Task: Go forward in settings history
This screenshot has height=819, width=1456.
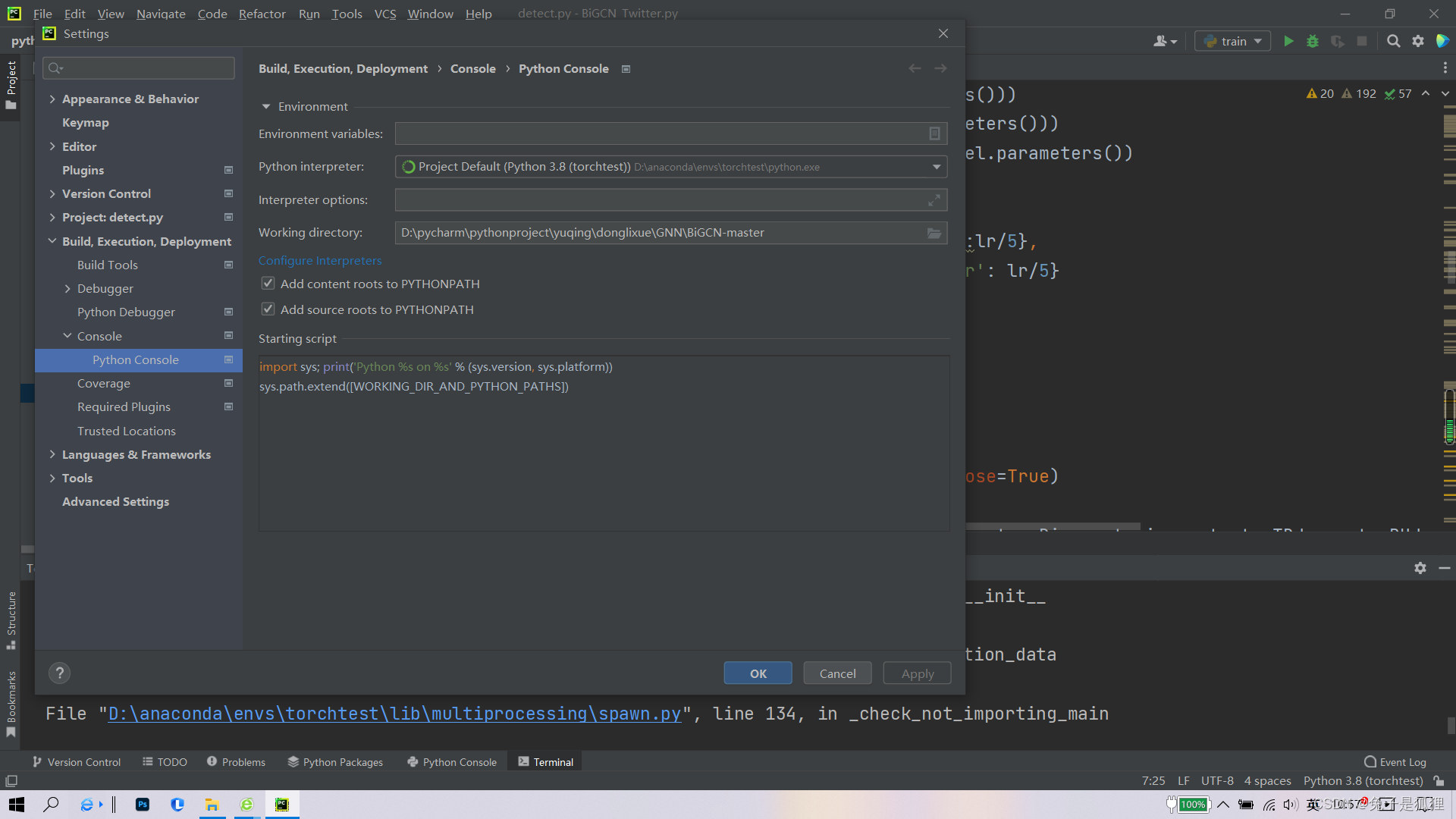Action: (x=940, y=68)
